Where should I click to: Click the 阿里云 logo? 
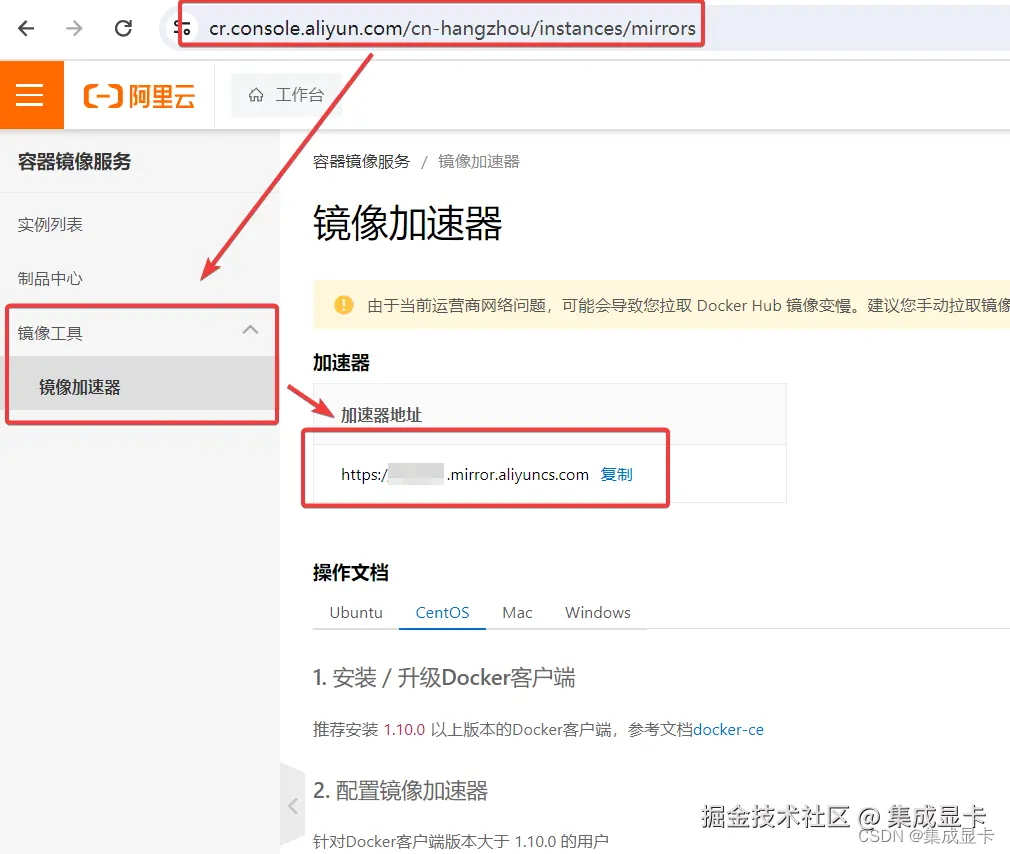[x=139, y=96]
